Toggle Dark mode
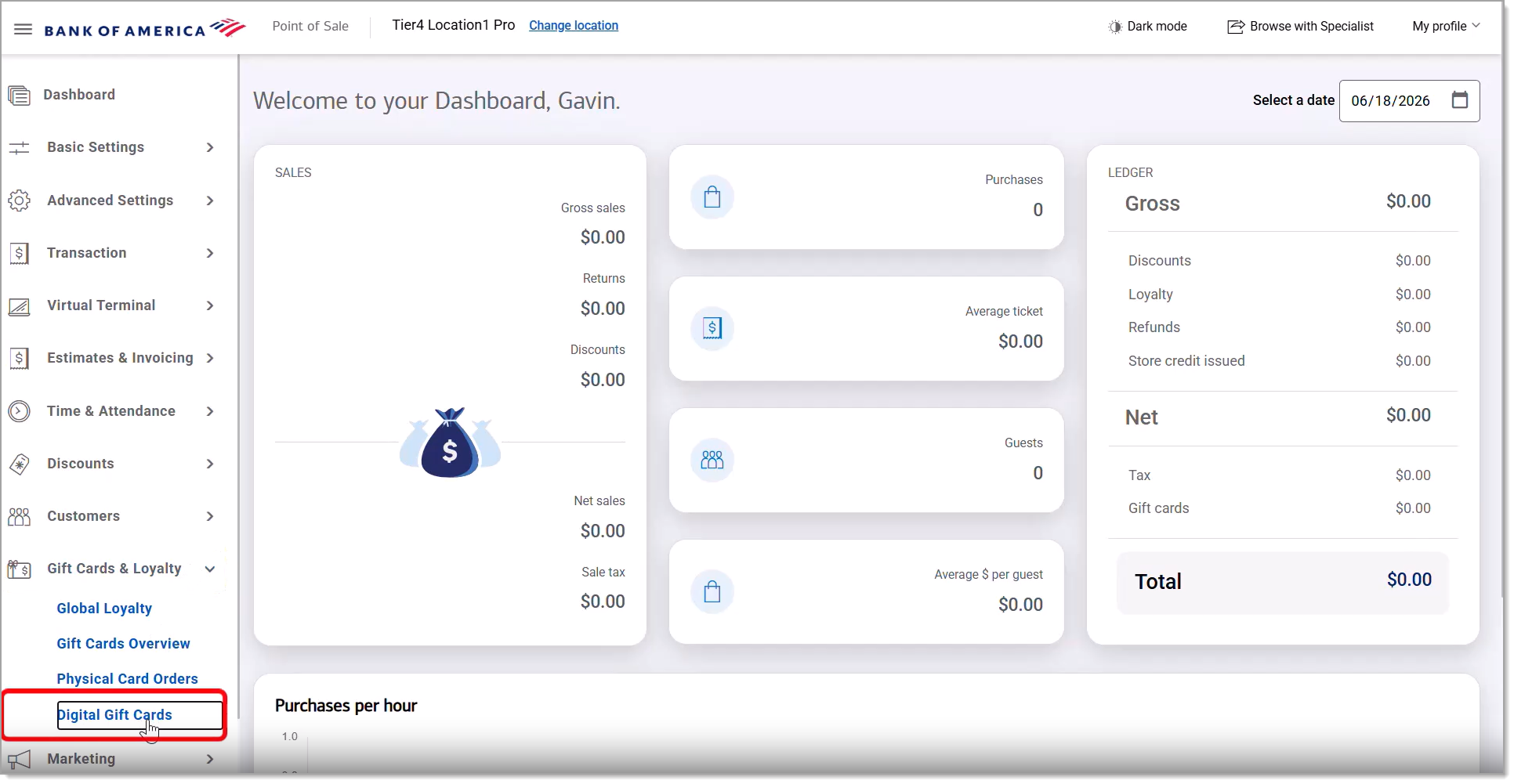 [x=1147, y=27]
